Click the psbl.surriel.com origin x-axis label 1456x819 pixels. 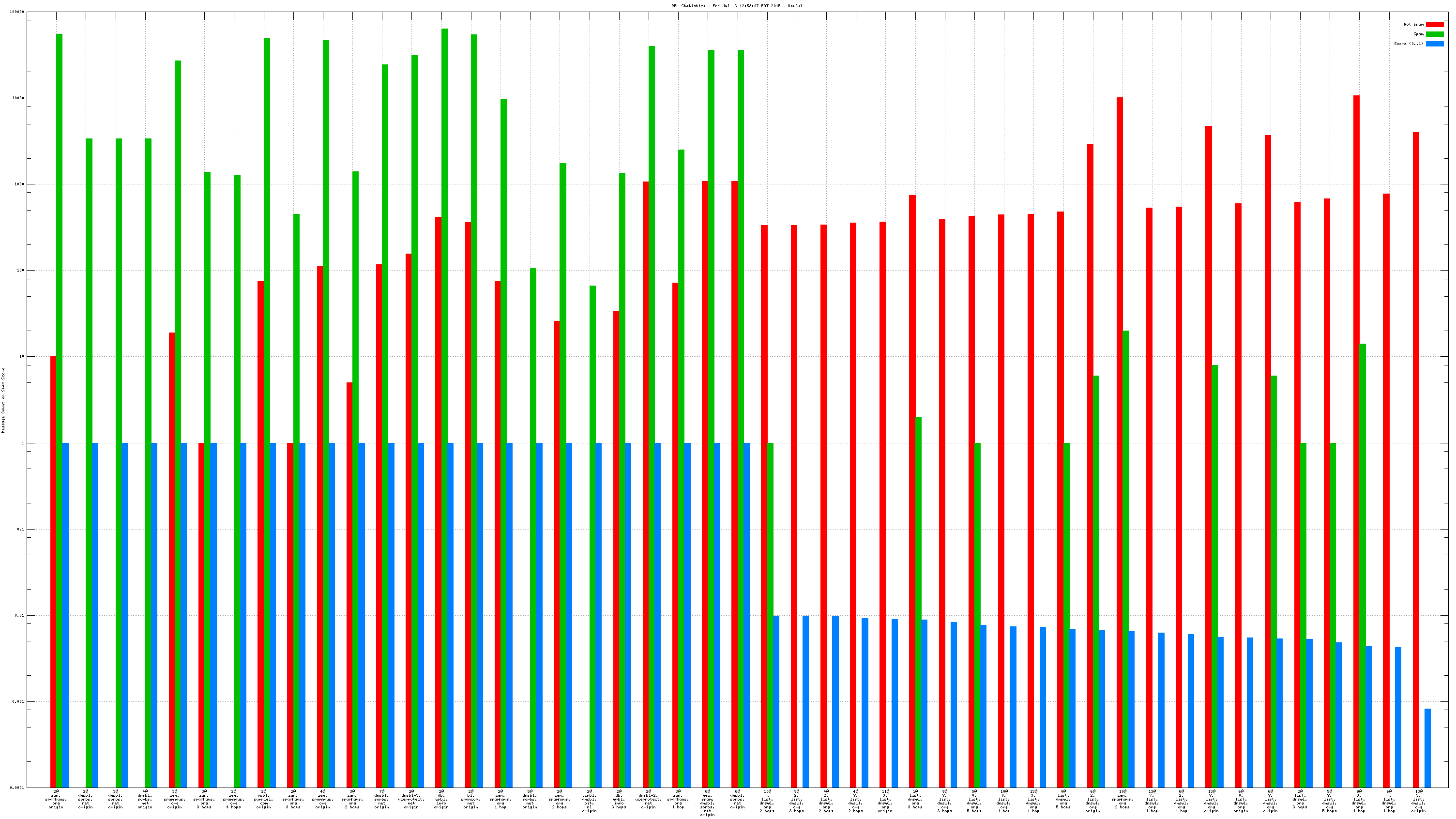263,799
